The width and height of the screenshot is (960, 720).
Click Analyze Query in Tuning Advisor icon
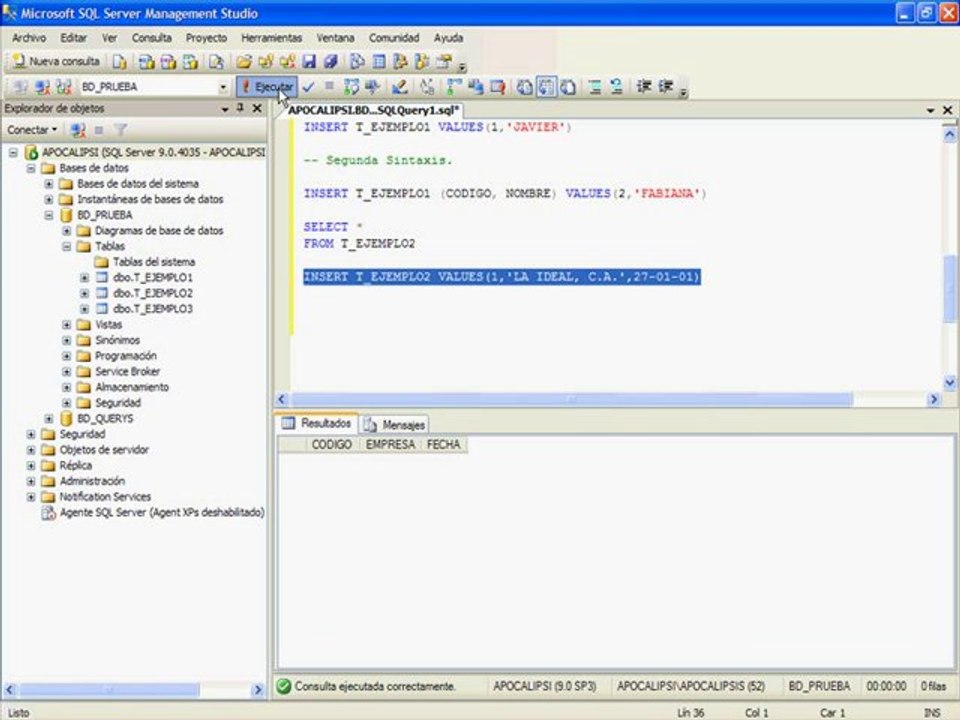372,87
